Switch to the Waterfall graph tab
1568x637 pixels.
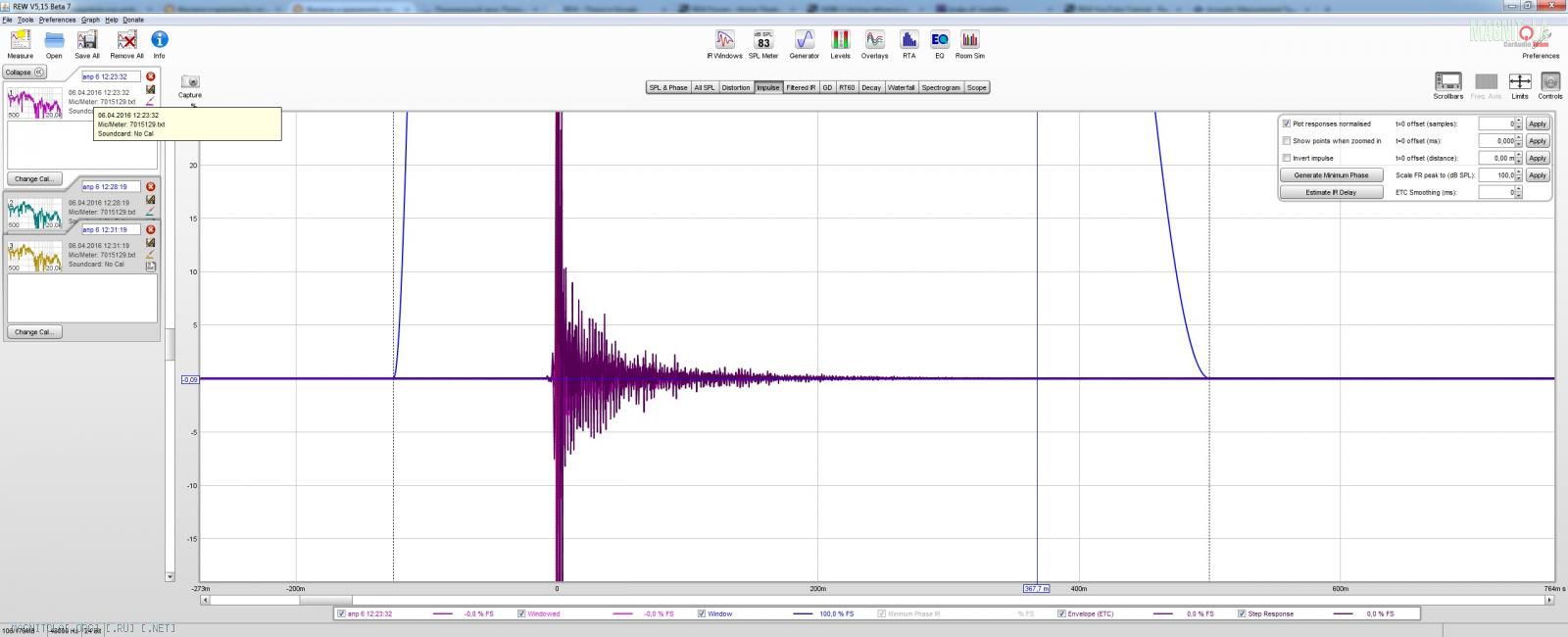tap(901, 87)
